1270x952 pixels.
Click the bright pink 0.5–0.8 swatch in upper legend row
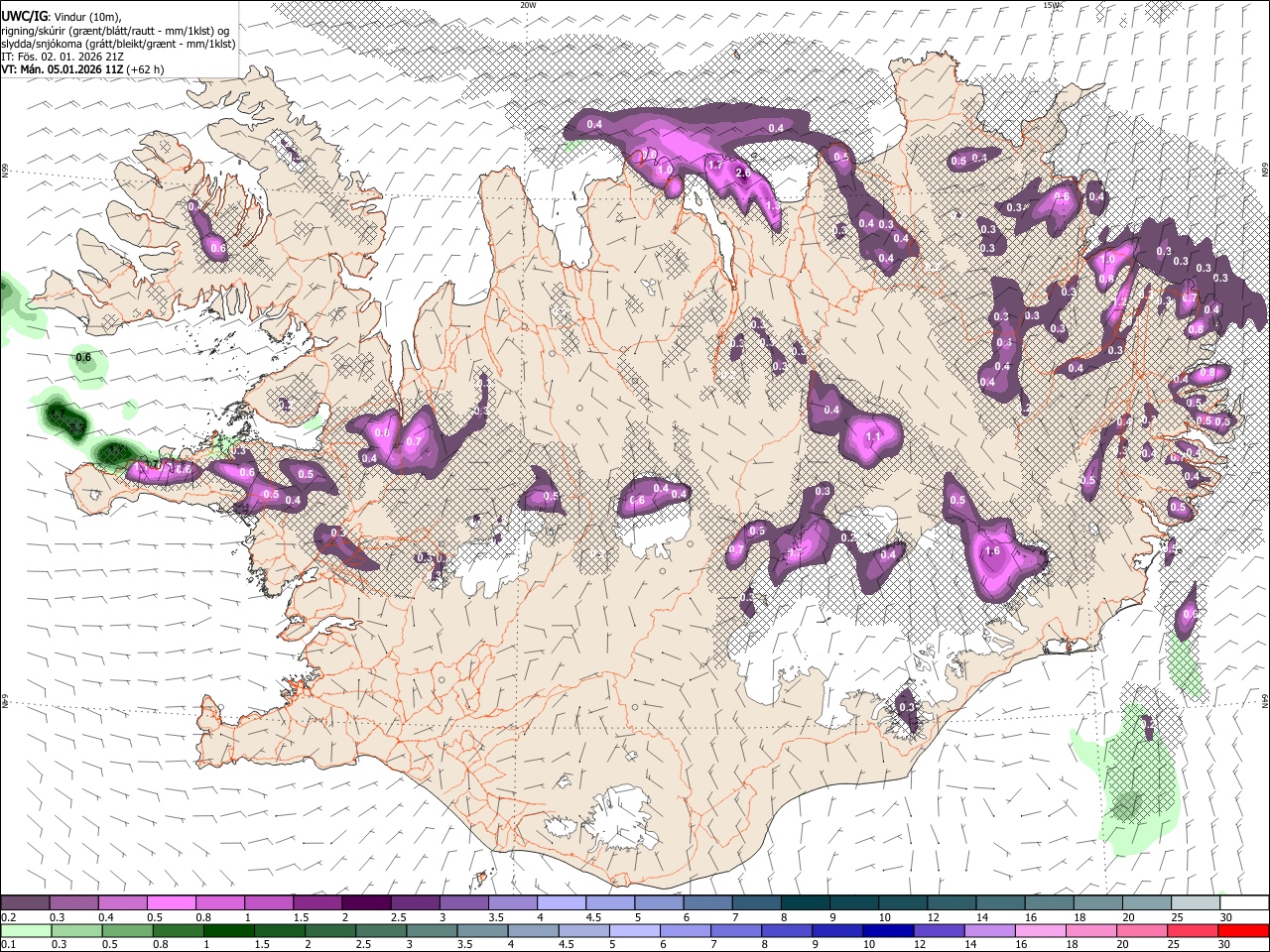tap(172, 903)
